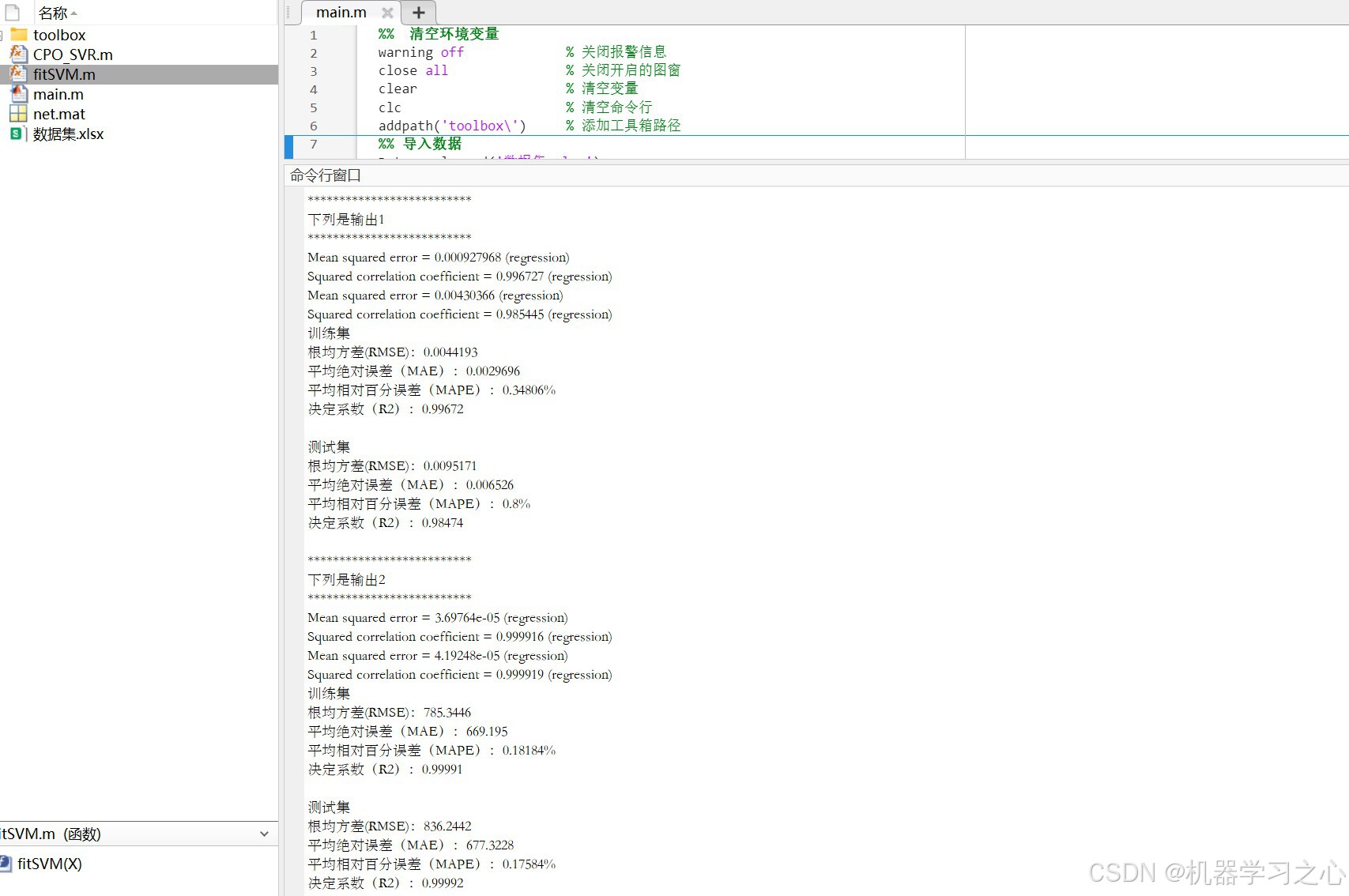Click the R2 0.99992 output line

click(x=386, y=883)
